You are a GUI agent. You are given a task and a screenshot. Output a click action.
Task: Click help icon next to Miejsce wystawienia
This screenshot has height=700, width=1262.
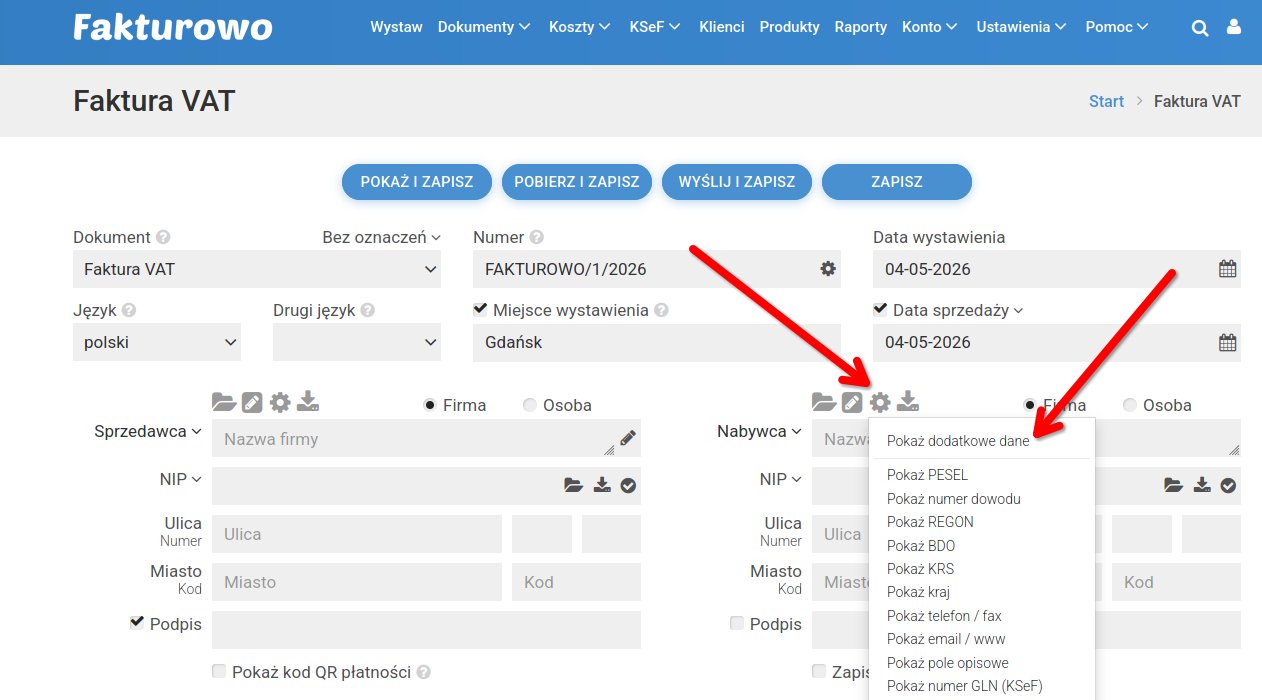(661, 311)
